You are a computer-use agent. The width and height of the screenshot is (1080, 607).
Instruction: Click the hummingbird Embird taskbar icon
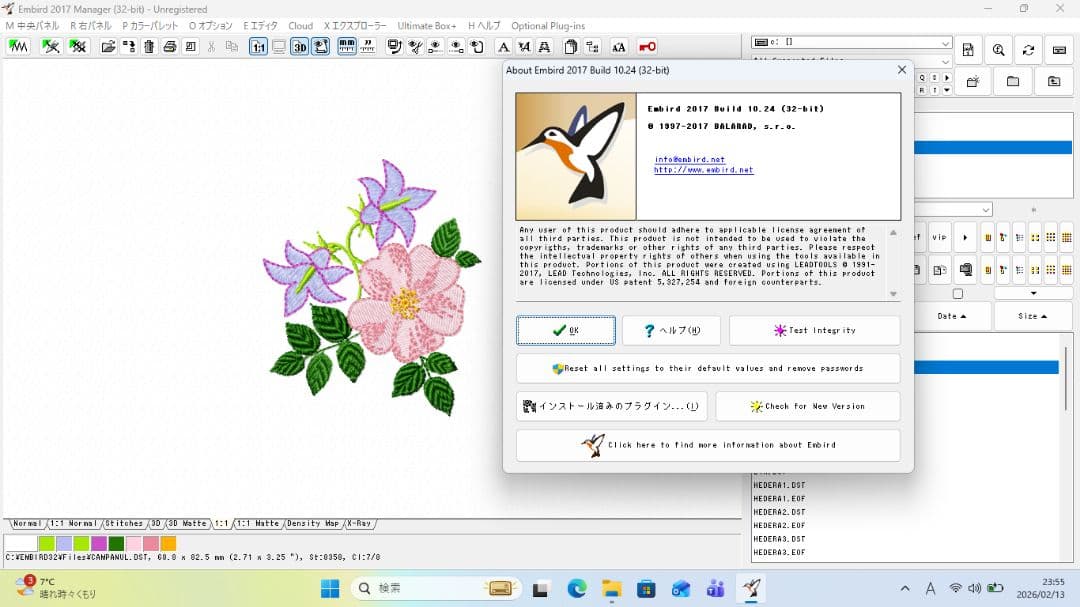coord(750,589)
